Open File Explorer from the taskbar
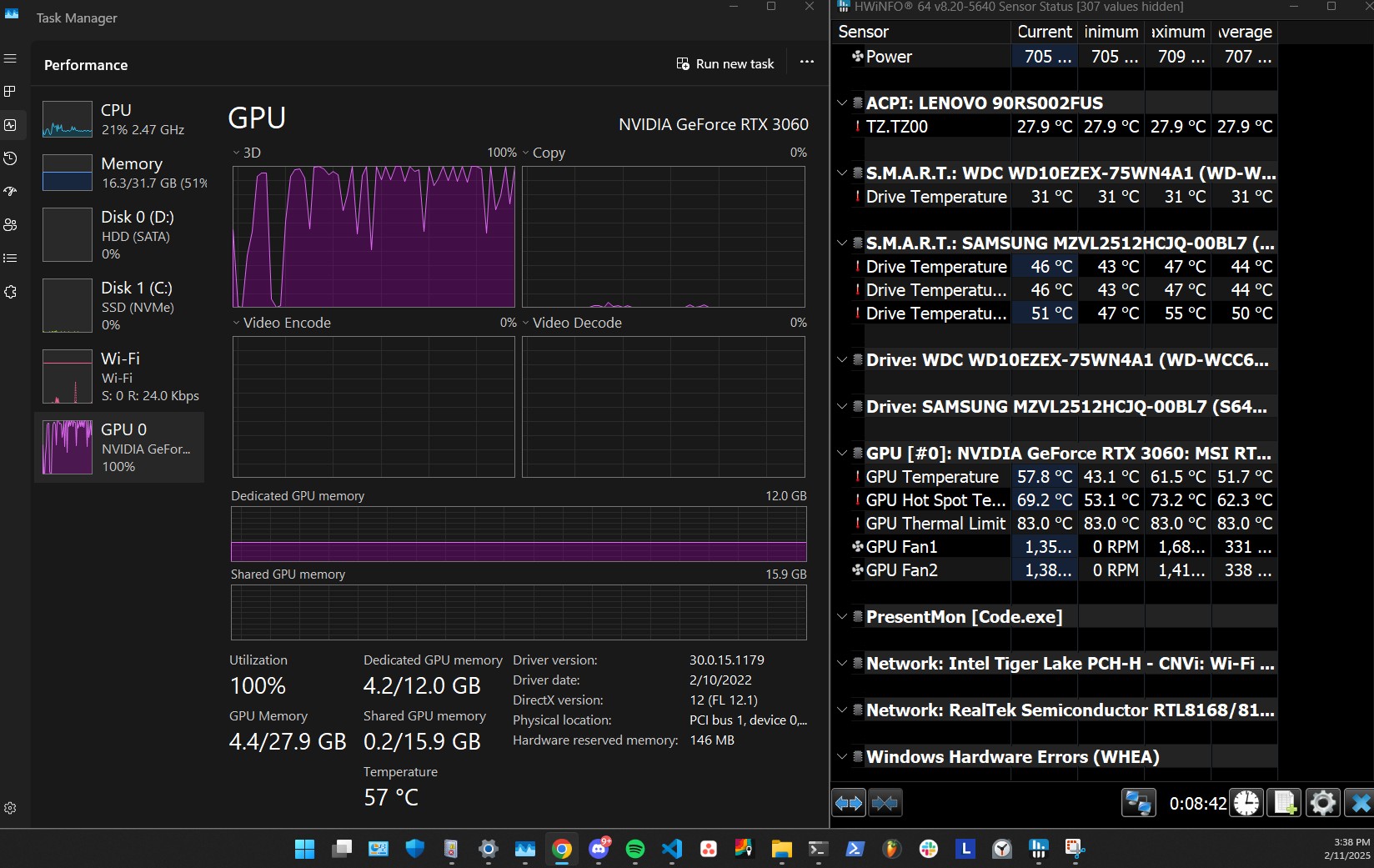The height and width of the screenshot is (868, 1374). (781, 849)
